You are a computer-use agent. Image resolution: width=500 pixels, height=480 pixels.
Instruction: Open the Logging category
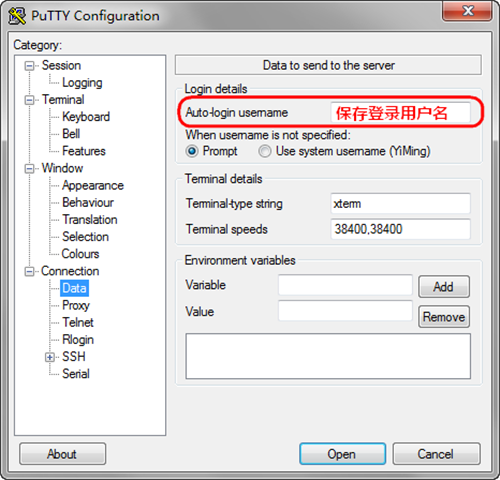(x=82, y=83)
